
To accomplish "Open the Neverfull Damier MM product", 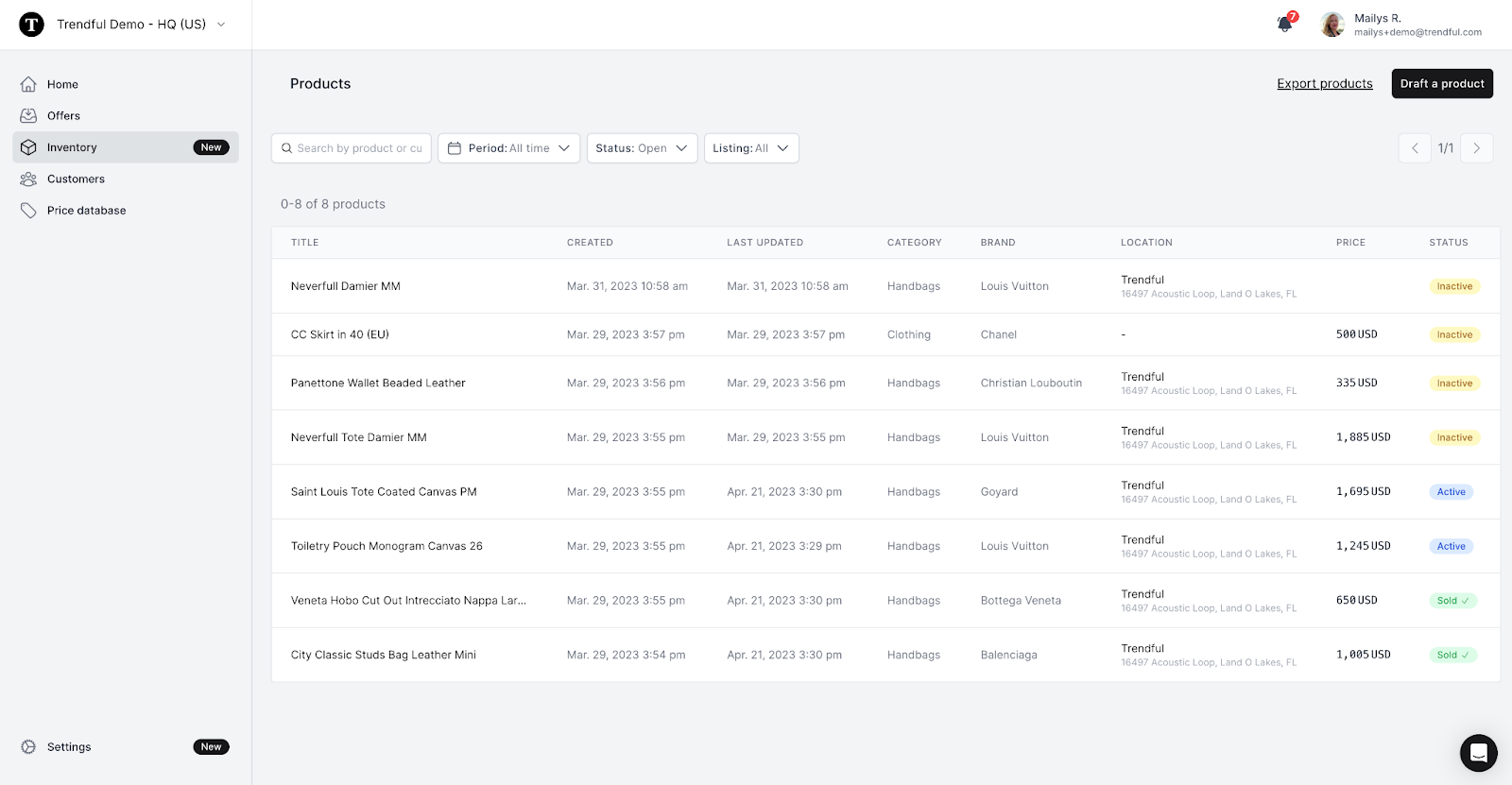I will pyautogui.click(x=346, y=286).
